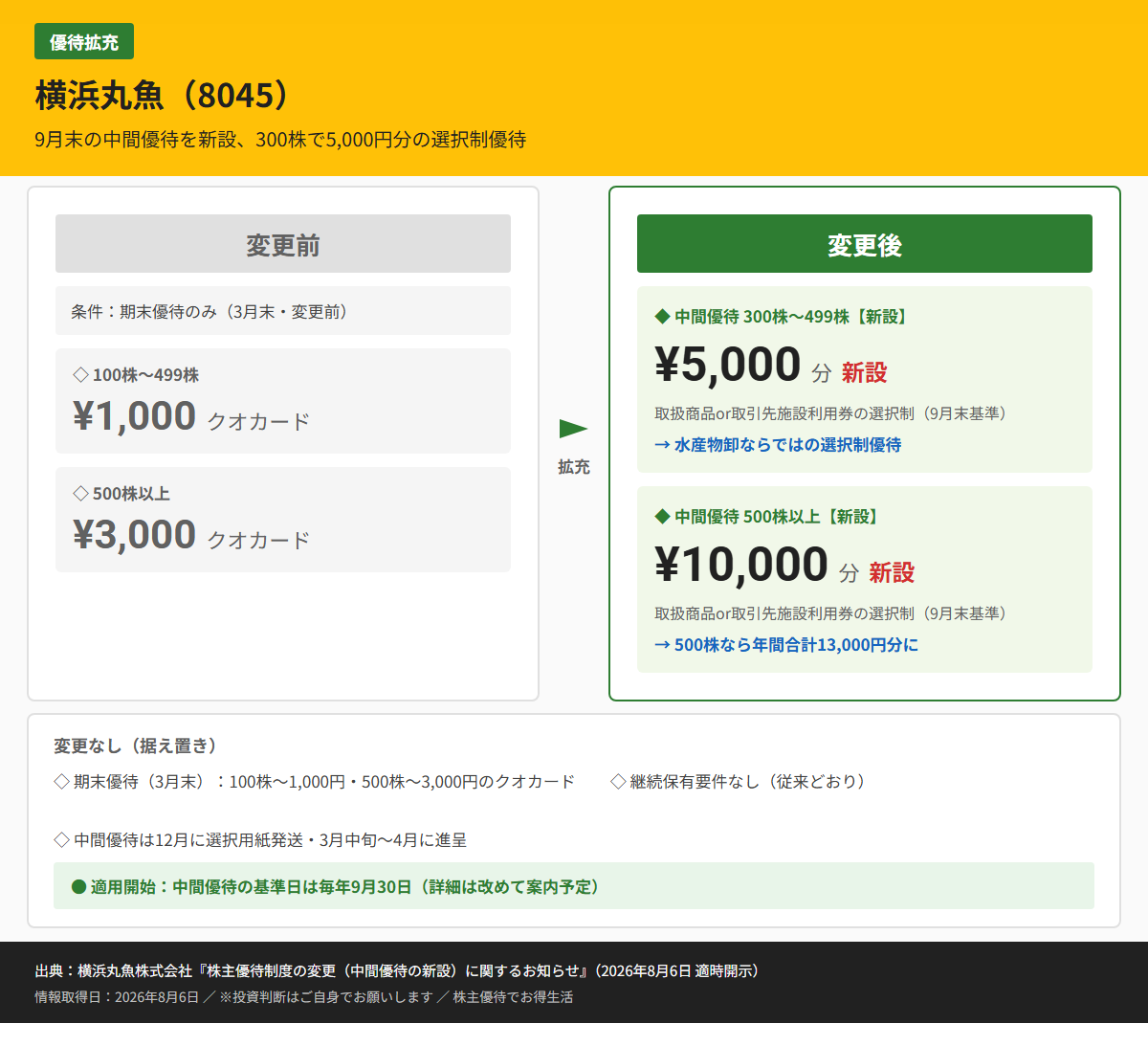Click the red 新設 label beside ¥10,000
This screenshot has width=1148, height=1046.
(x=892, y=572)
